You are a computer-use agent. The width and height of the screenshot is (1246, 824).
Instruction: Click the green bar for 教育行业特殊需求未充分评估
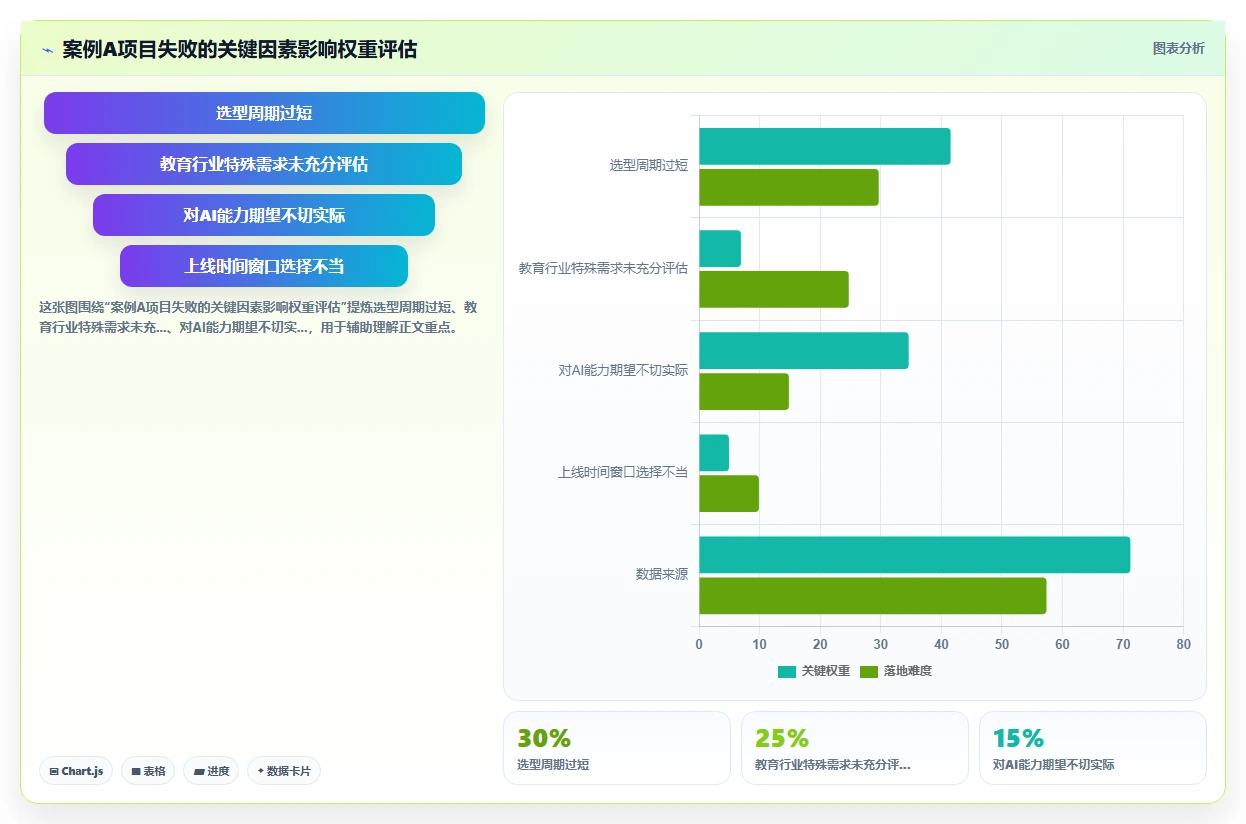click(x=773, y=289)
